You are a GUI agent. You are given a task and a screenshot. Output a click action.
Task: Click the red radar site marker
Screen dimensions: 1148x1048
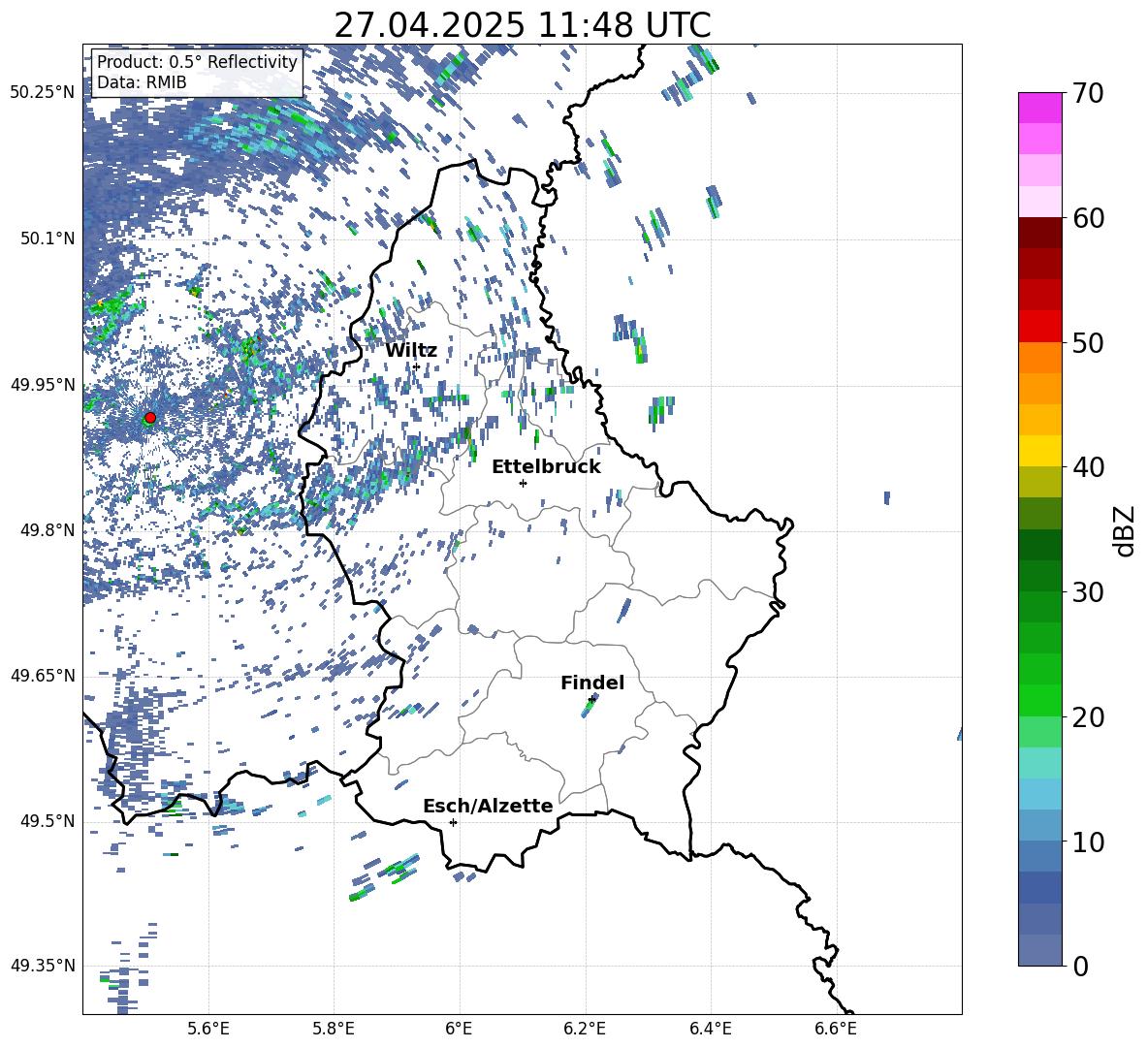(150, 418)
